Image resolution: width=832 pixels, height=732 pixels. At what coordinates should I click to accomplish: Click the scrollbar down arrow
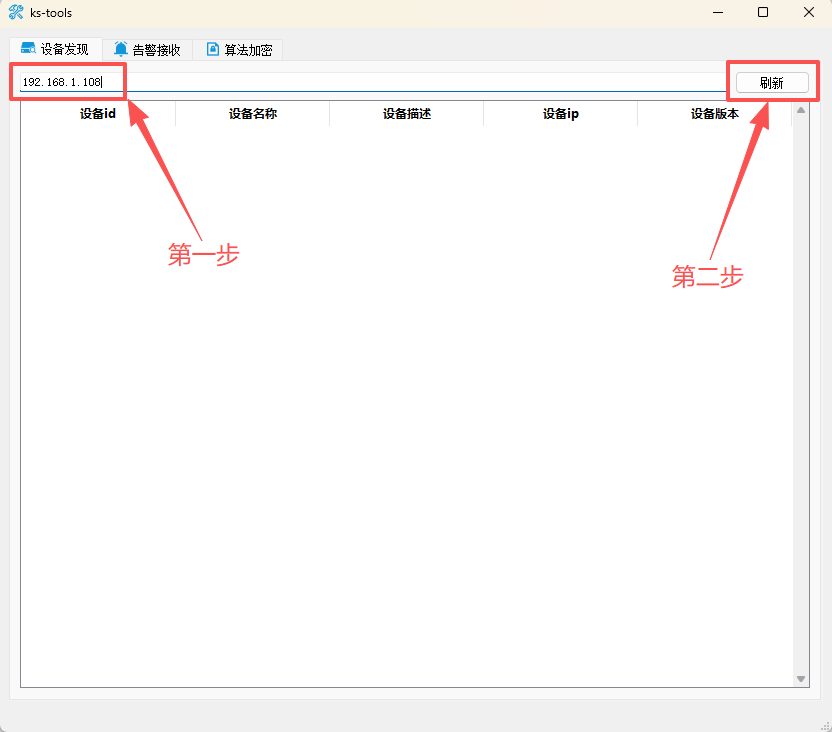coord(801,678)
